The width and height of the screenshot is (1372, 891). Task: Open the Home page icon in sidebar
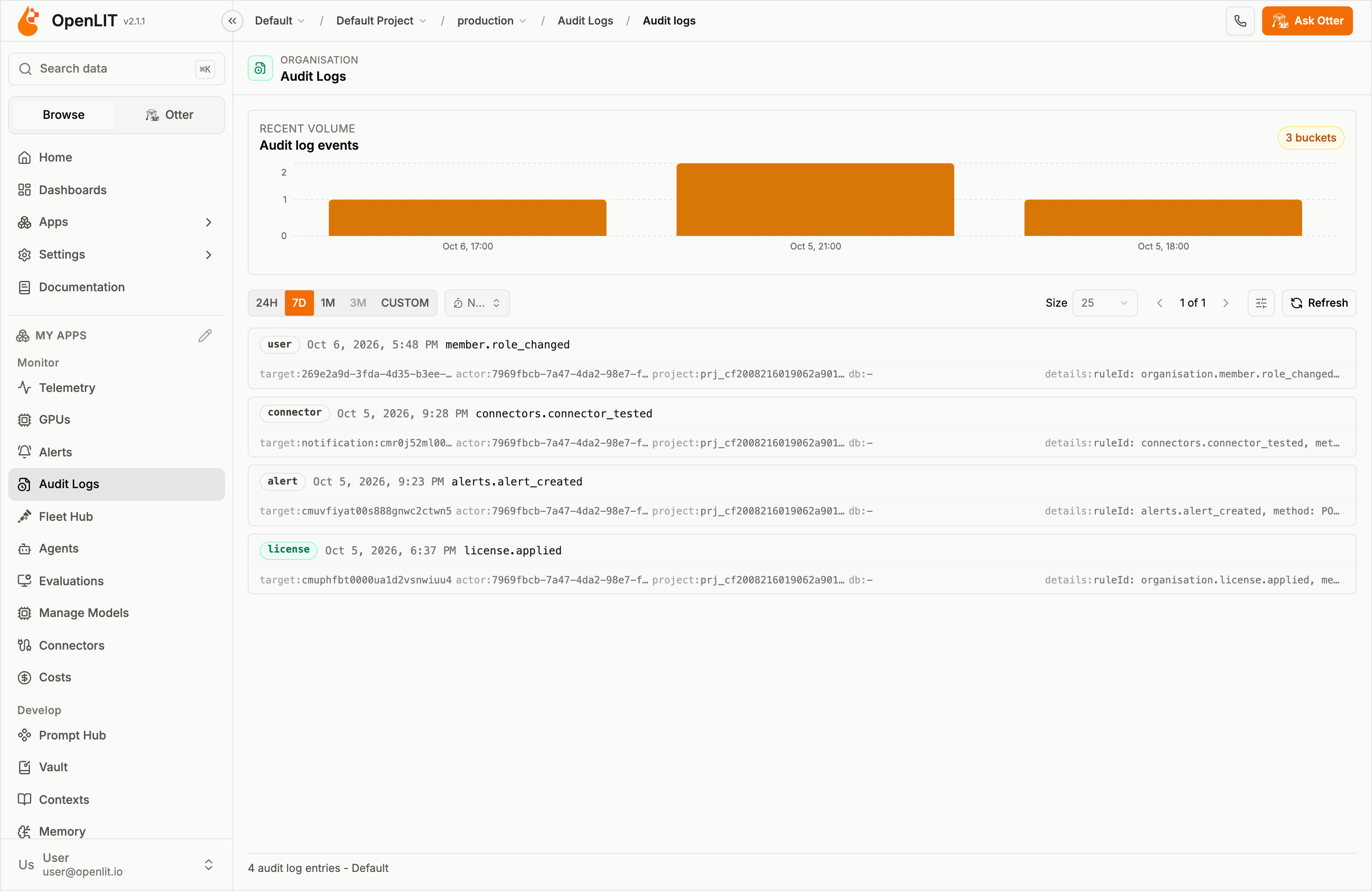pyautogui.click(x=24, y=157)
